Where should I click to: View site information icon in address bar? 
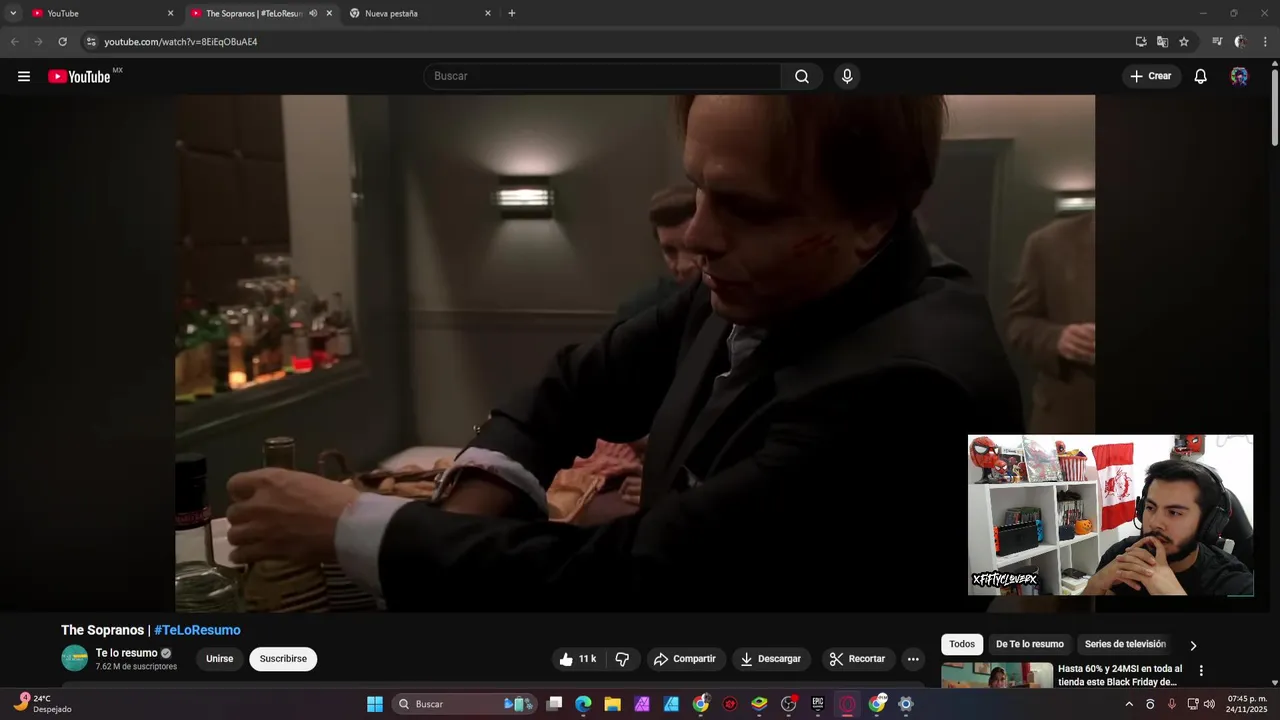pyautogui.click(x=91, y=42)
